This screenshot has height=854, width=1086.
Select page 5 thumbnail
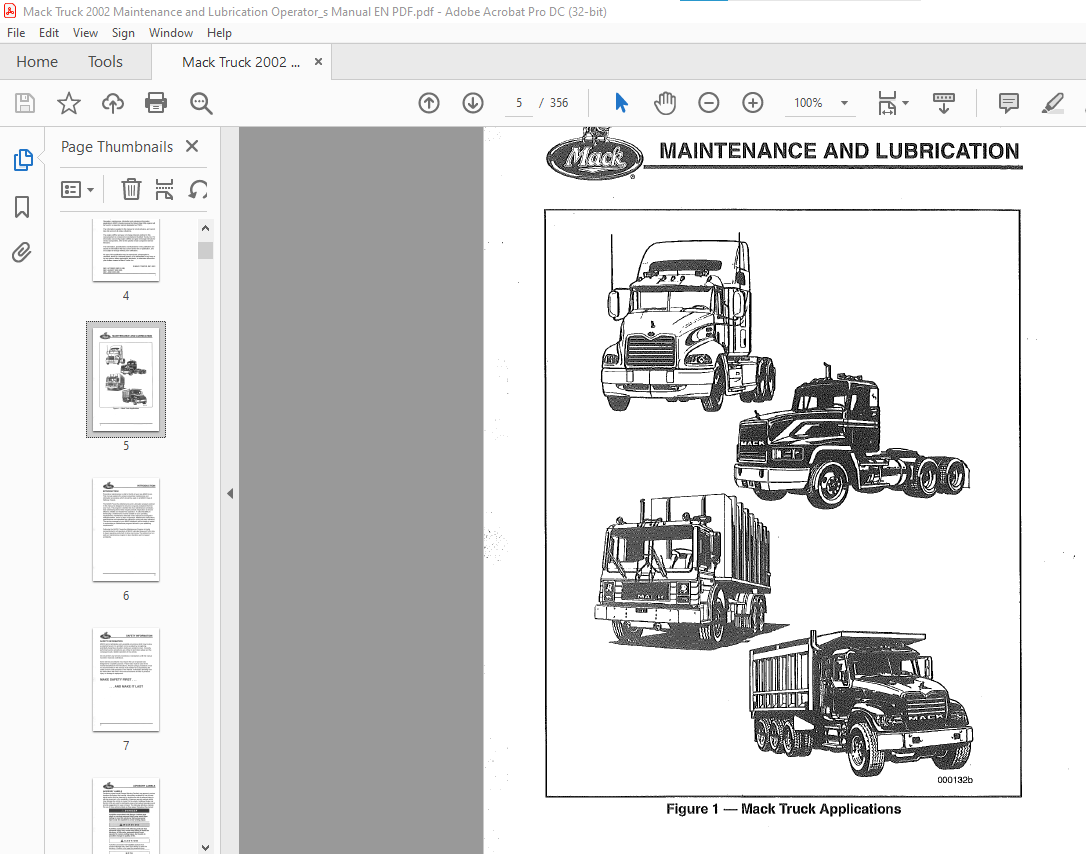[x=126, y=379]
